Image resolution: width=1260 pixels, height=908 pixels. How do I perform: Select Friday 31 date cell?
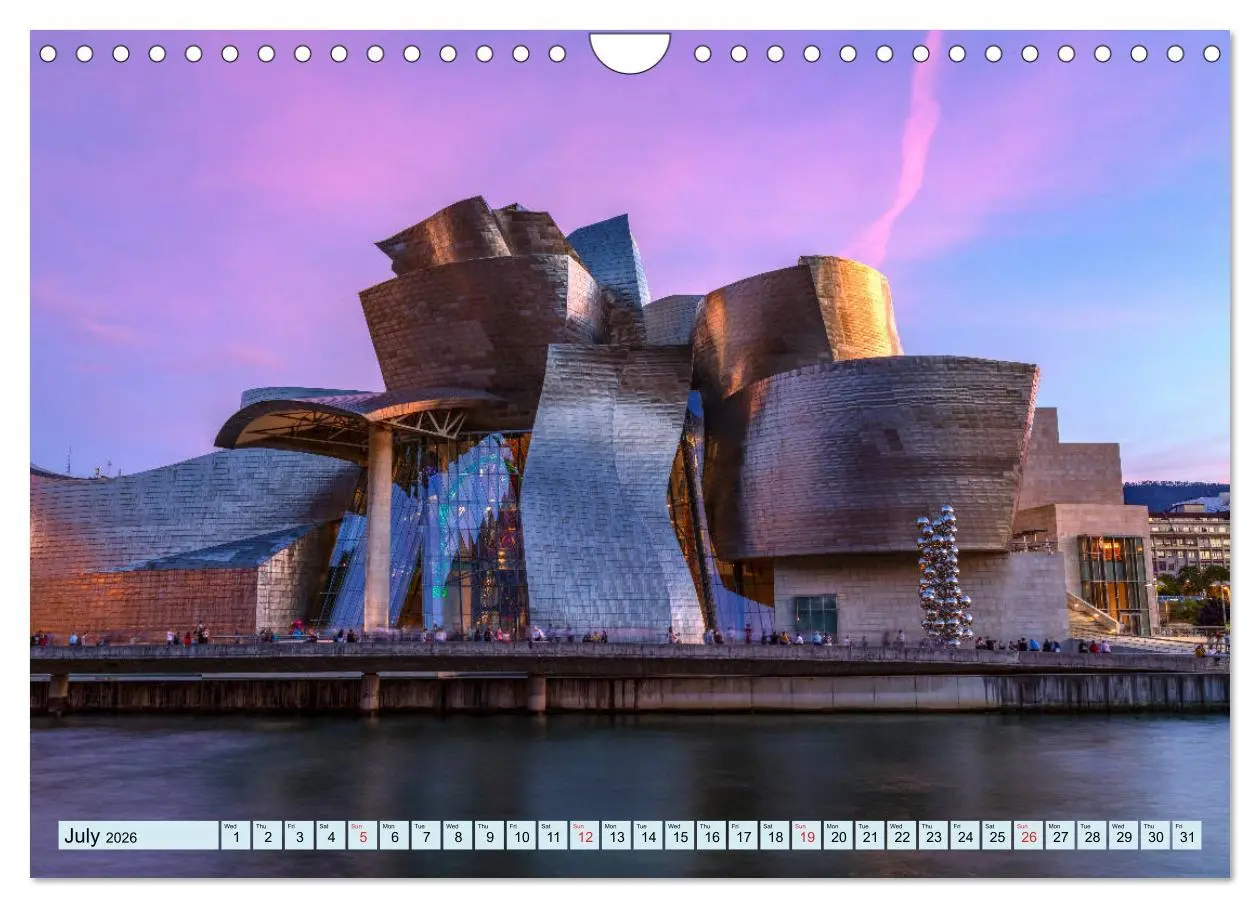[1186, 835]
